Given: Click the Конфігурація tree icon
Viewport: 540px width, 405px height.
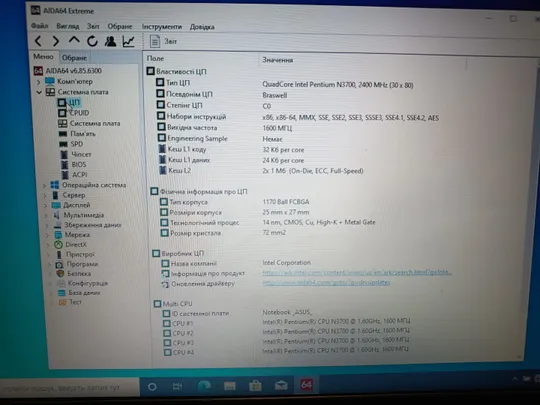Looking at the screenshot, I should pyautogui.click(x=61, y=283).
